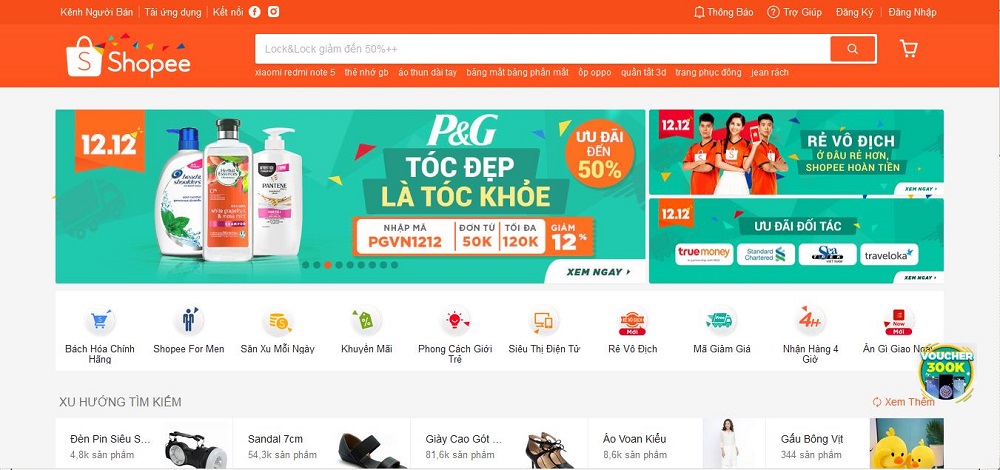The width and height of the screenshot is (1000, 470).
Task: Select the Shopee For Men category icon
Action: coord(189,320)
